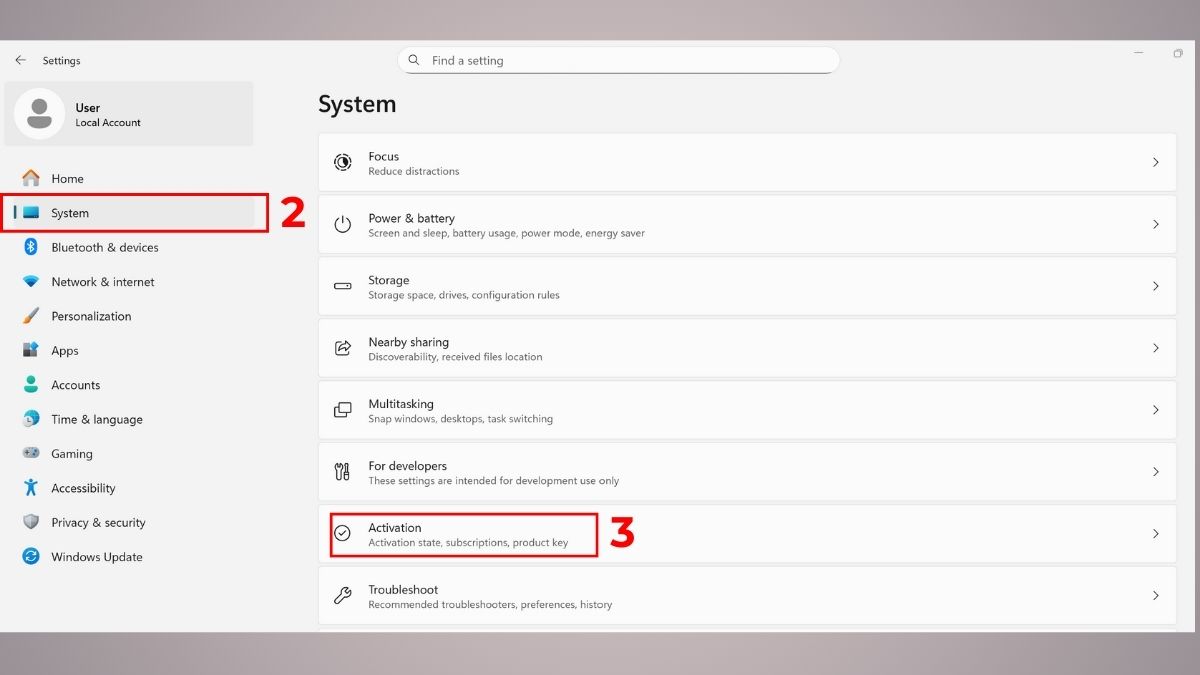
Task: Click the Nearby sharing share icon
Action: [x=343, y=348]
